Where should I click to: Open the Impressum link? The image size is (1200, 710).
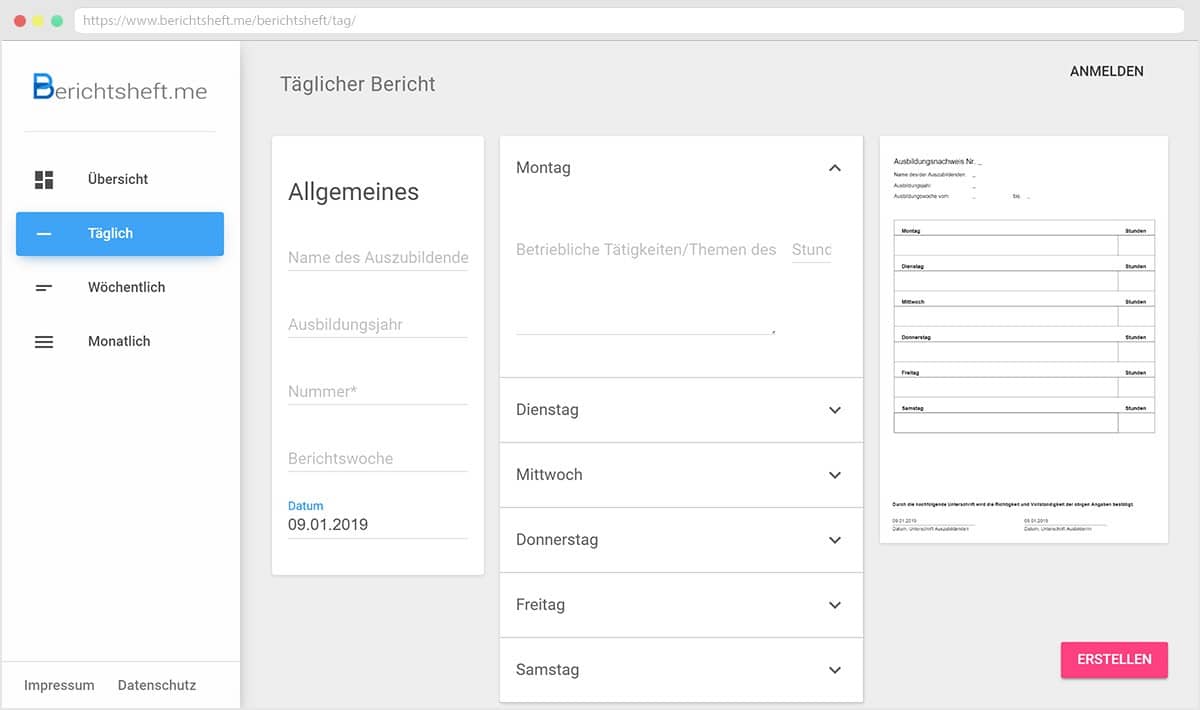pos(59,686)
